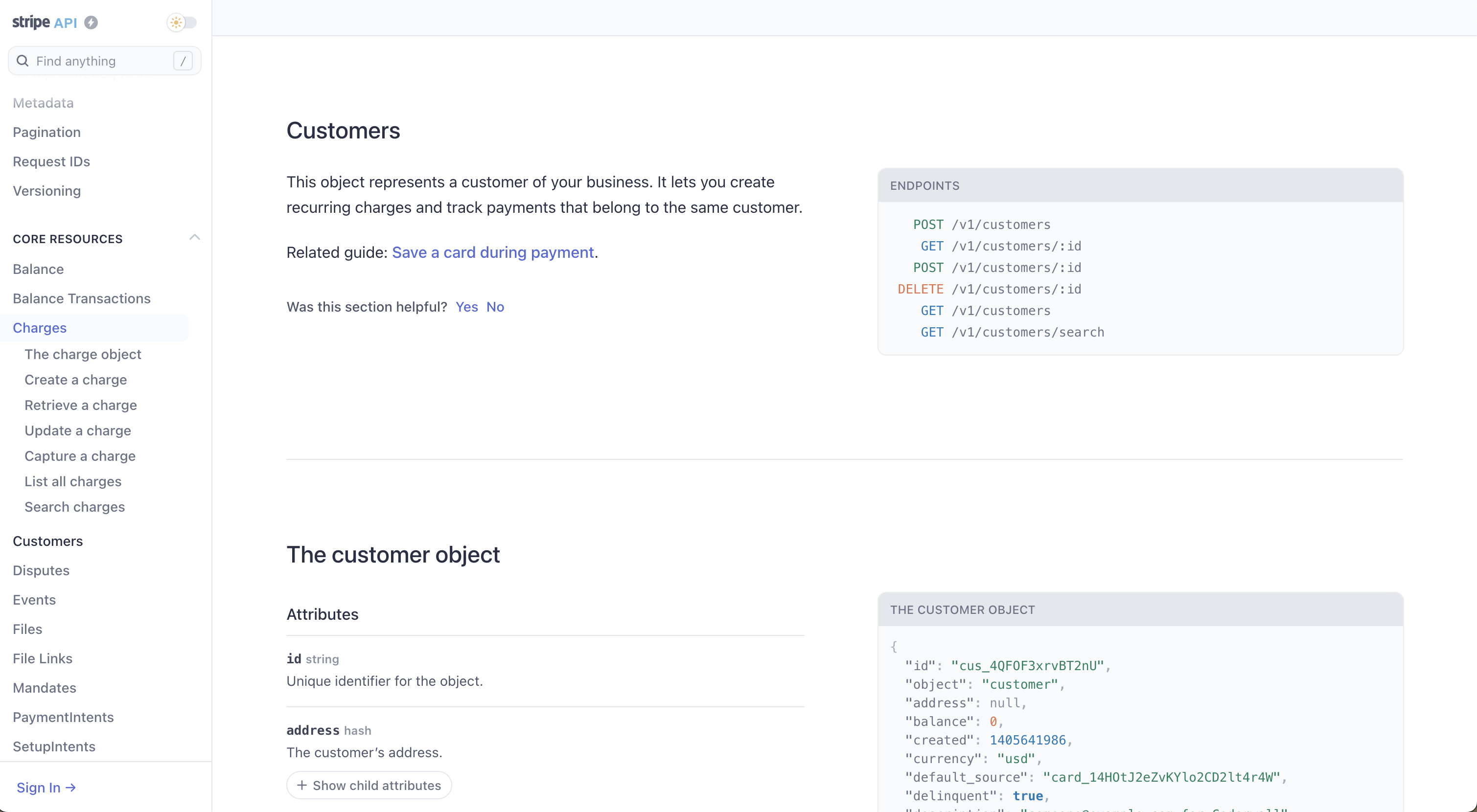Go to the Versioning section
Image resolution: width=1477 pixels, height=812 pixels.
click(46, 191)
